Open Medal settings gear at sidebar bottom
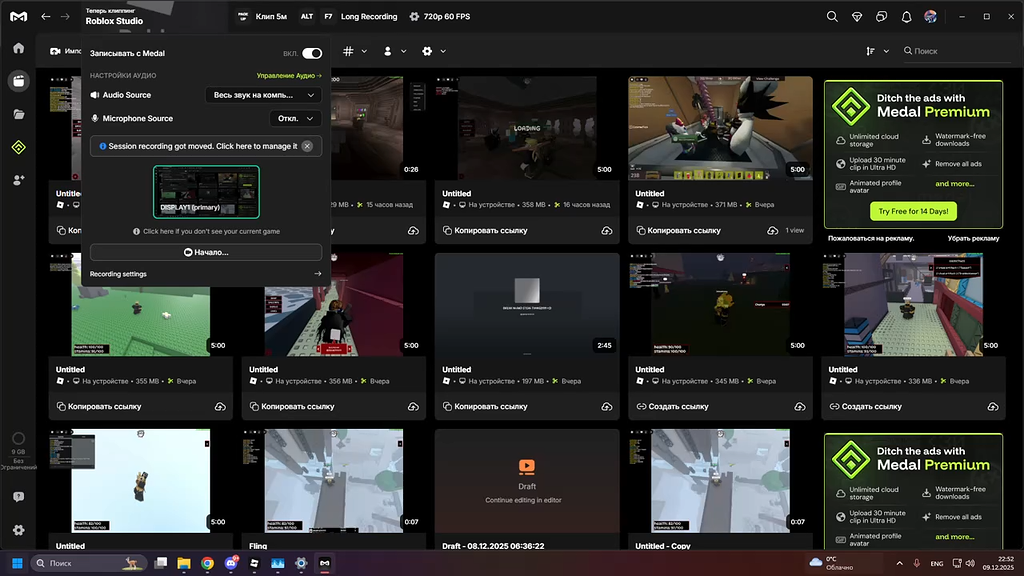The height and width of the screenshot is (576, 1024). [18, 530]
